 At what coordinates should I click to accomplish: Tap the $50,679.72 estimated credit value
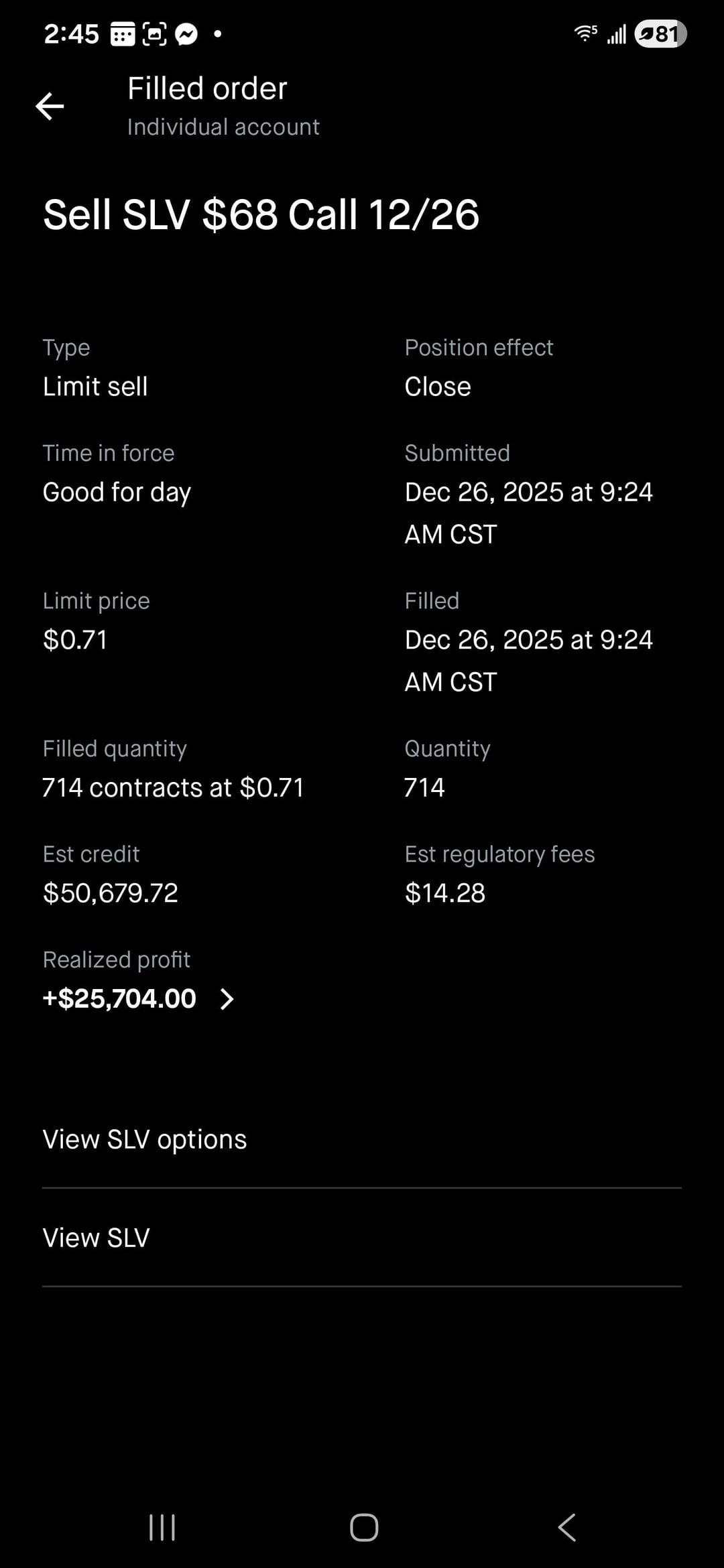tap(111, 893)
